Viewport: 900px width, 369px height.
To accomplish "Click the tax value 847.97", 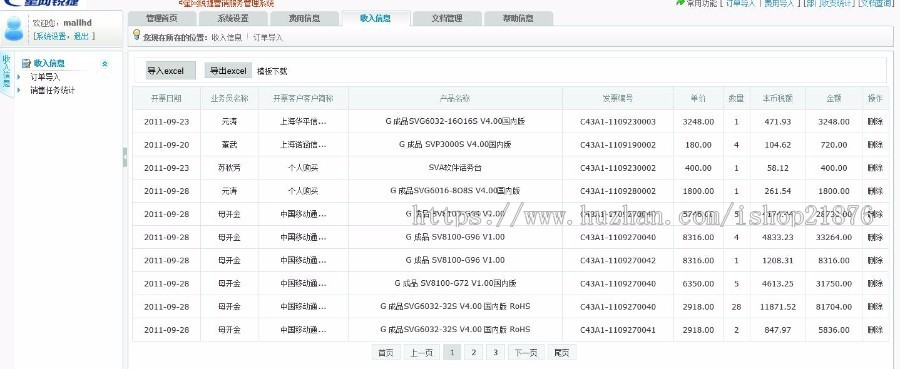I will coord(778,329).
